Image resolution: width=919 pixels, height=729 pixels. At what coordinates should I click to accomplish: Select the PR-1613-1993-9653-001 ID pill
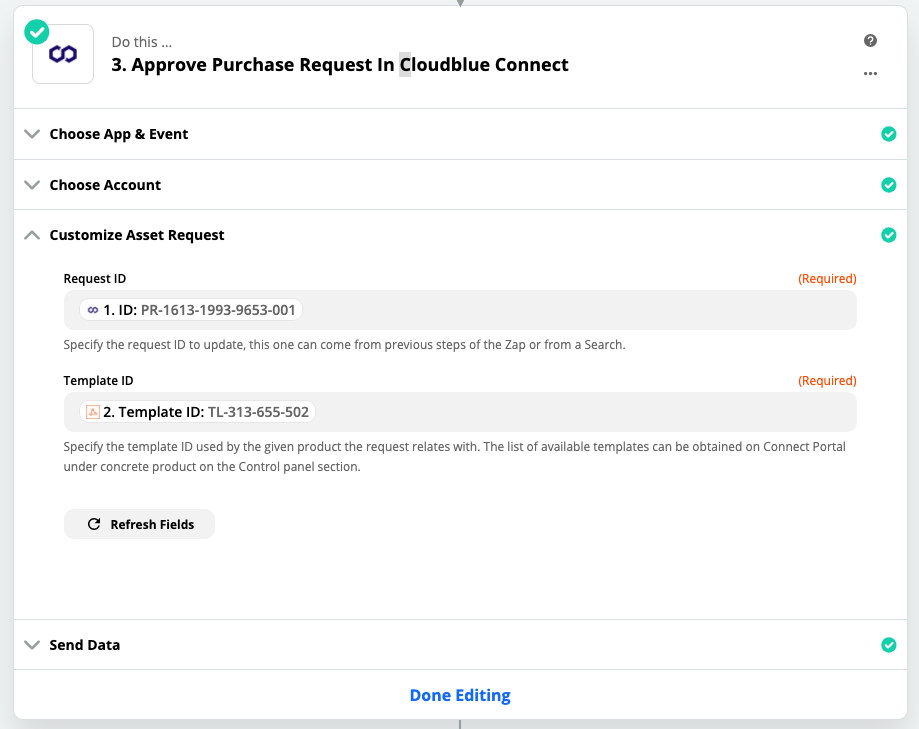tap(191, 310)
